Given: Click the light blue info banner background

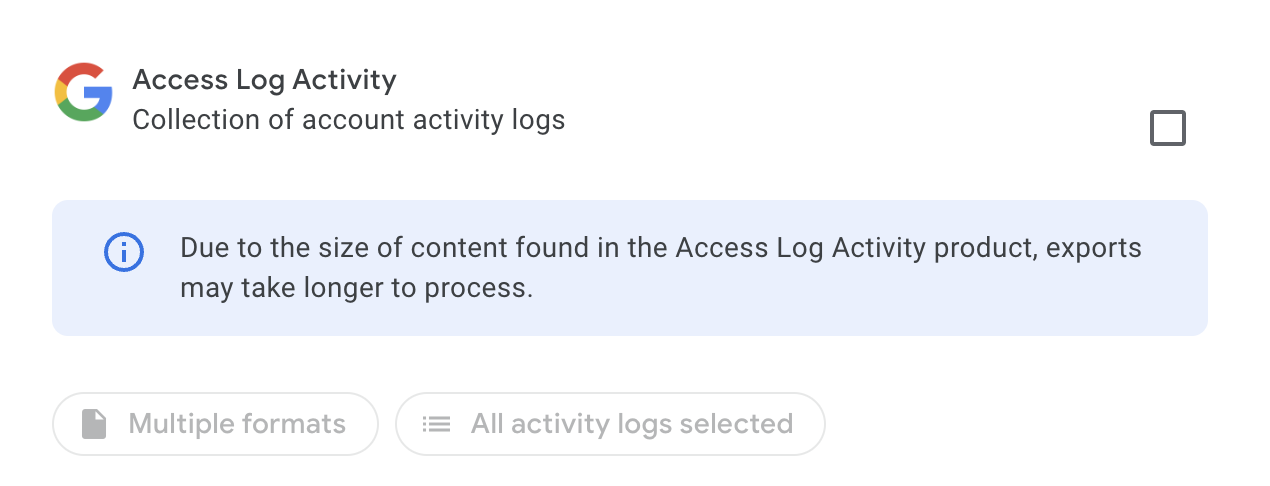Looking at the screenshot, I should (630, 268).
